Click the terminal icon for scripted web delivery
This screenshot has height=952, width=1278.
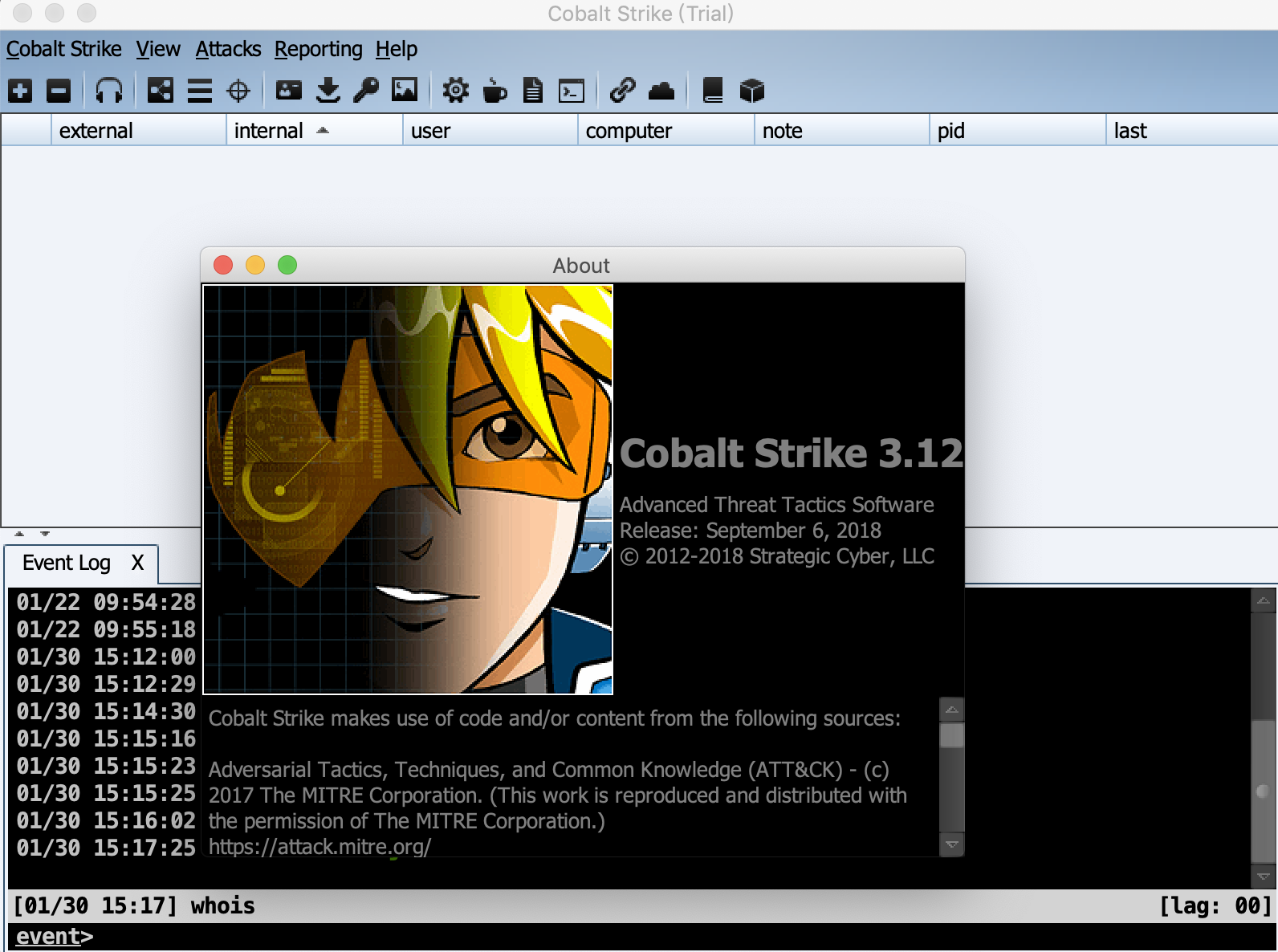click(x=572, y=91)
